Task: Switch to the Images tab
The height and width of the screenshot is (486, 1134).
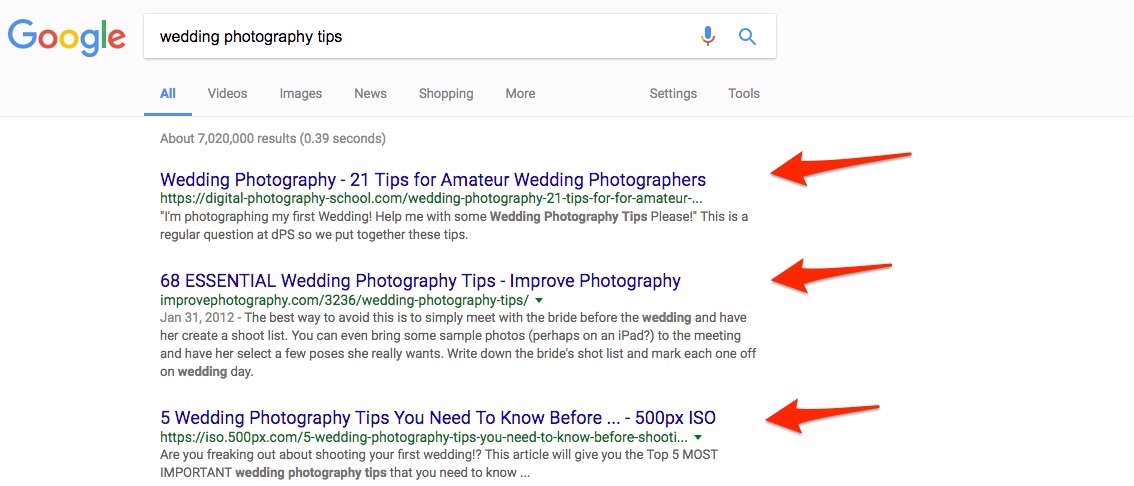Action: coord(301,93)
